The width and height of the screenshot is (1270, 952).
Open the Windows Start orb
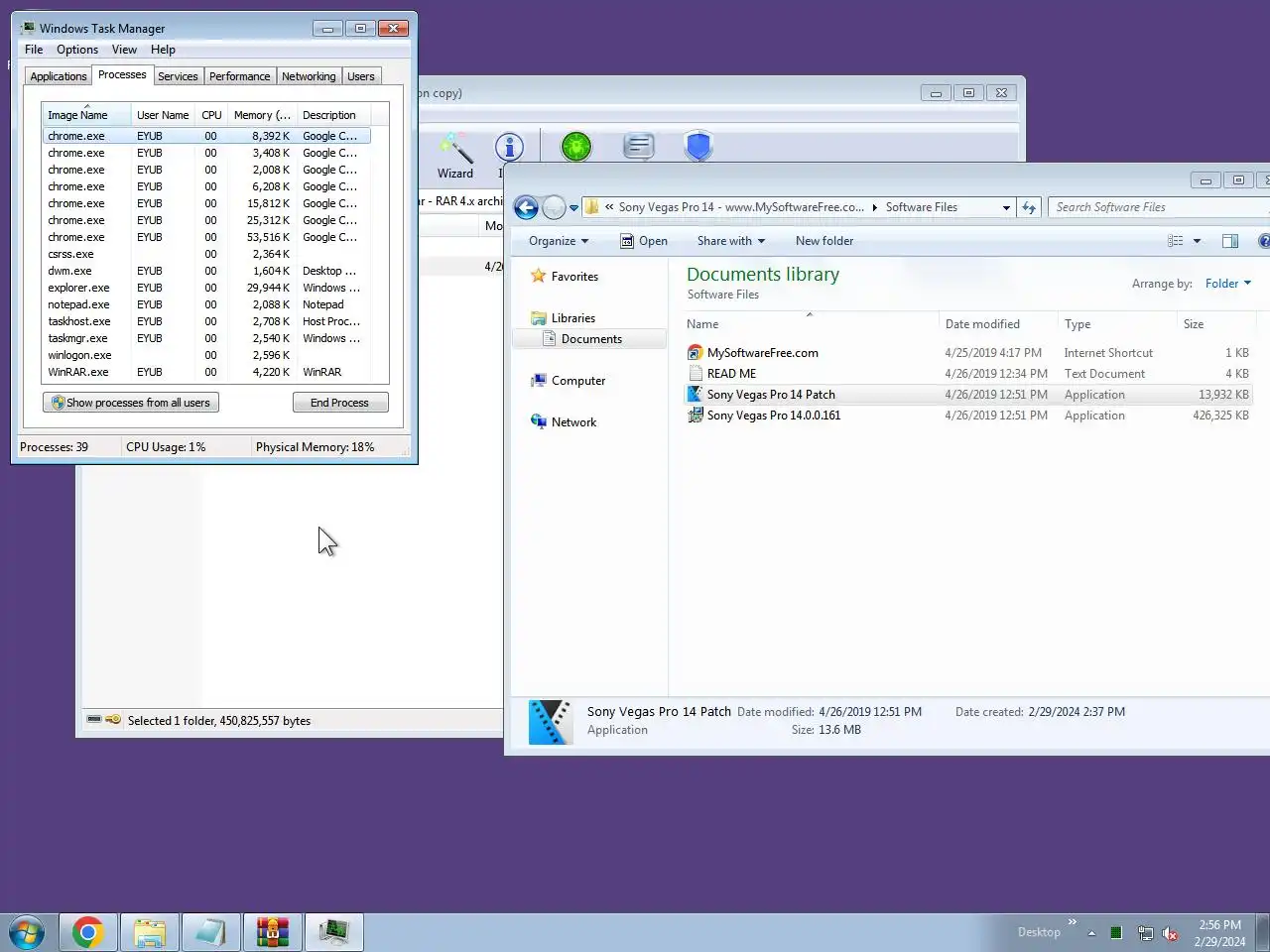coord(27,933)
